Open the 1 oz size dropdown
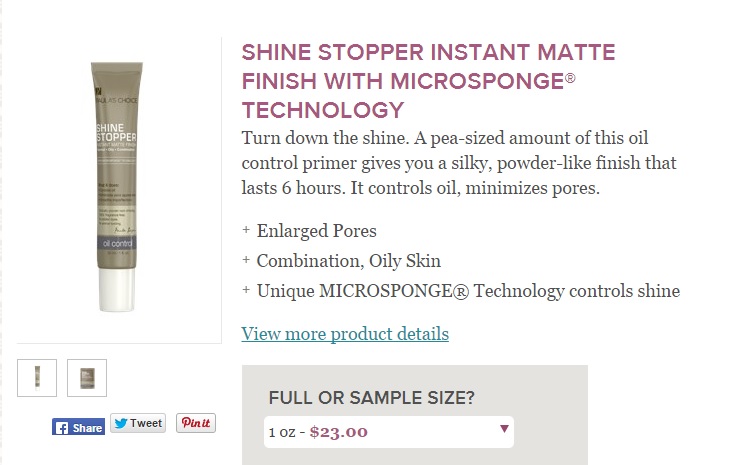 390,433
